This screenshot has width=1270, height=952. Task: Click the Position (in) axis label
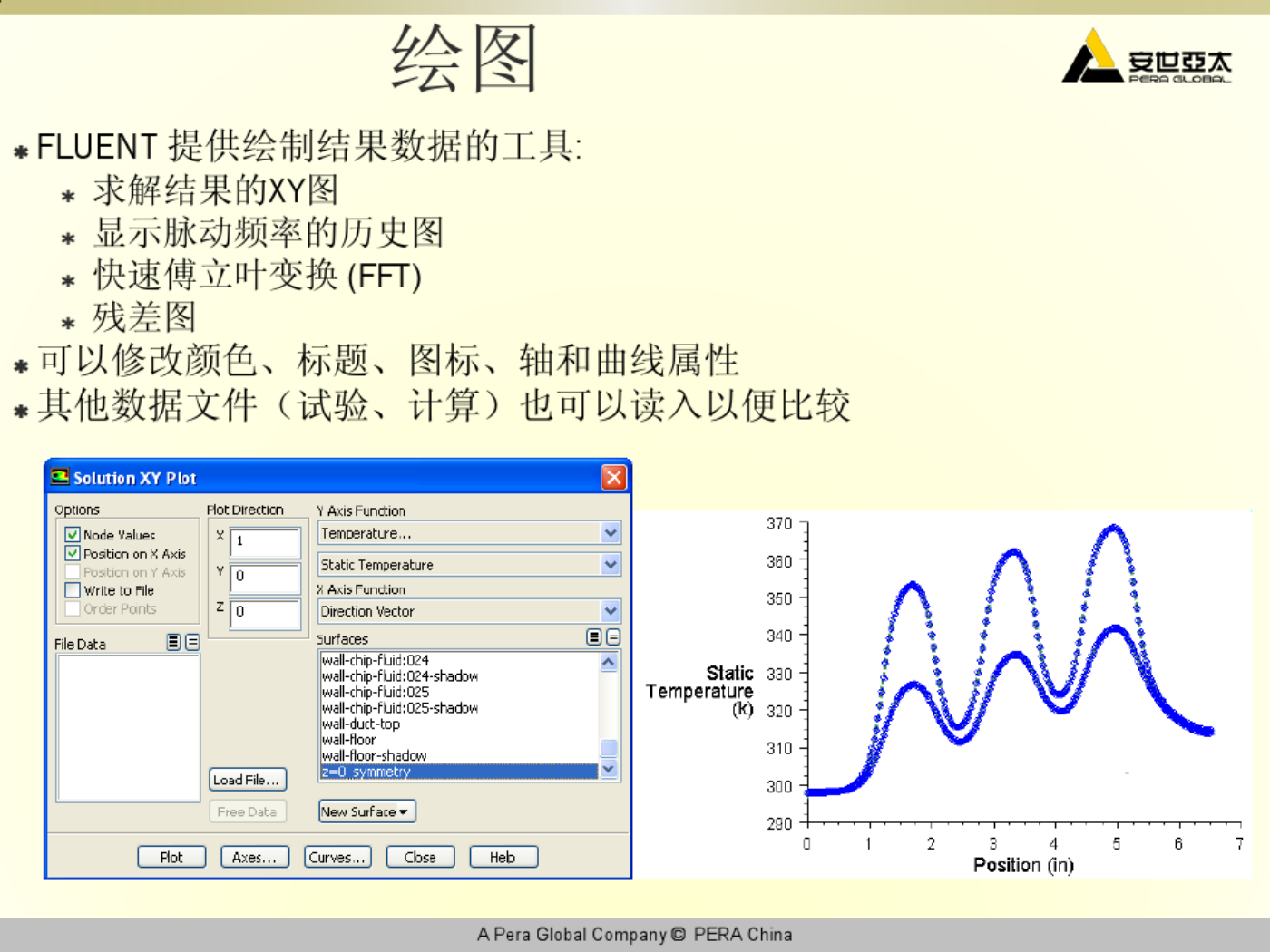pos(1023,865)
